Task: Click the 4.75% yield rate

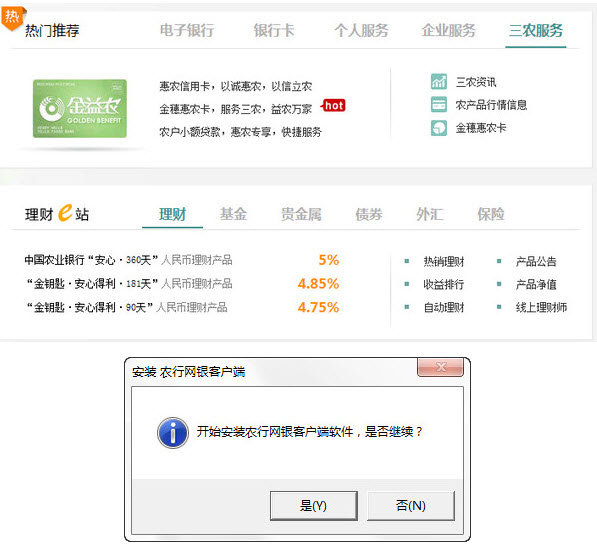Action: click(x=318, y=307)
